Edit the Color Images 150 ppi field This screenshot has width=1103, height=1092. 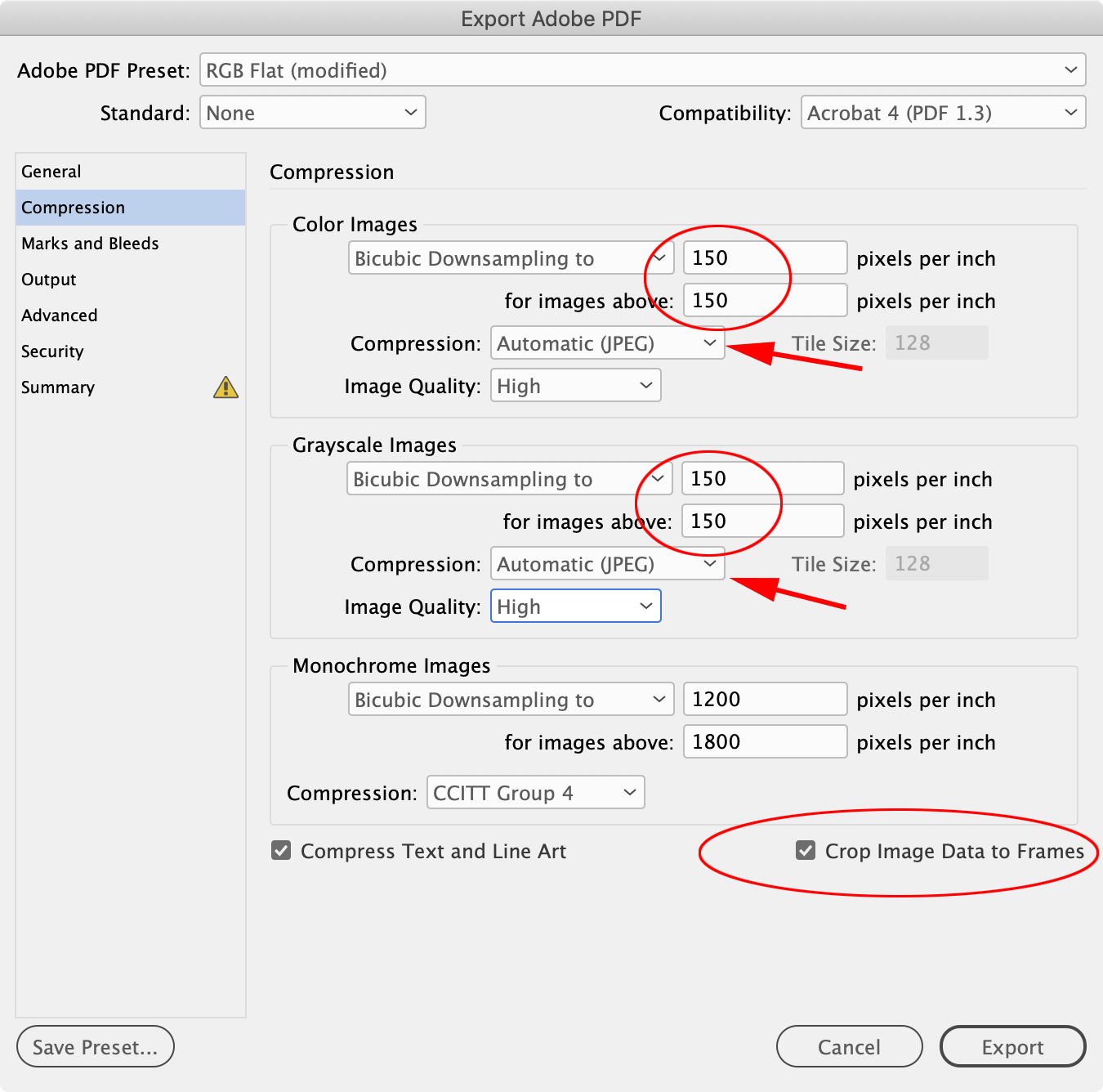coord(764,257)
